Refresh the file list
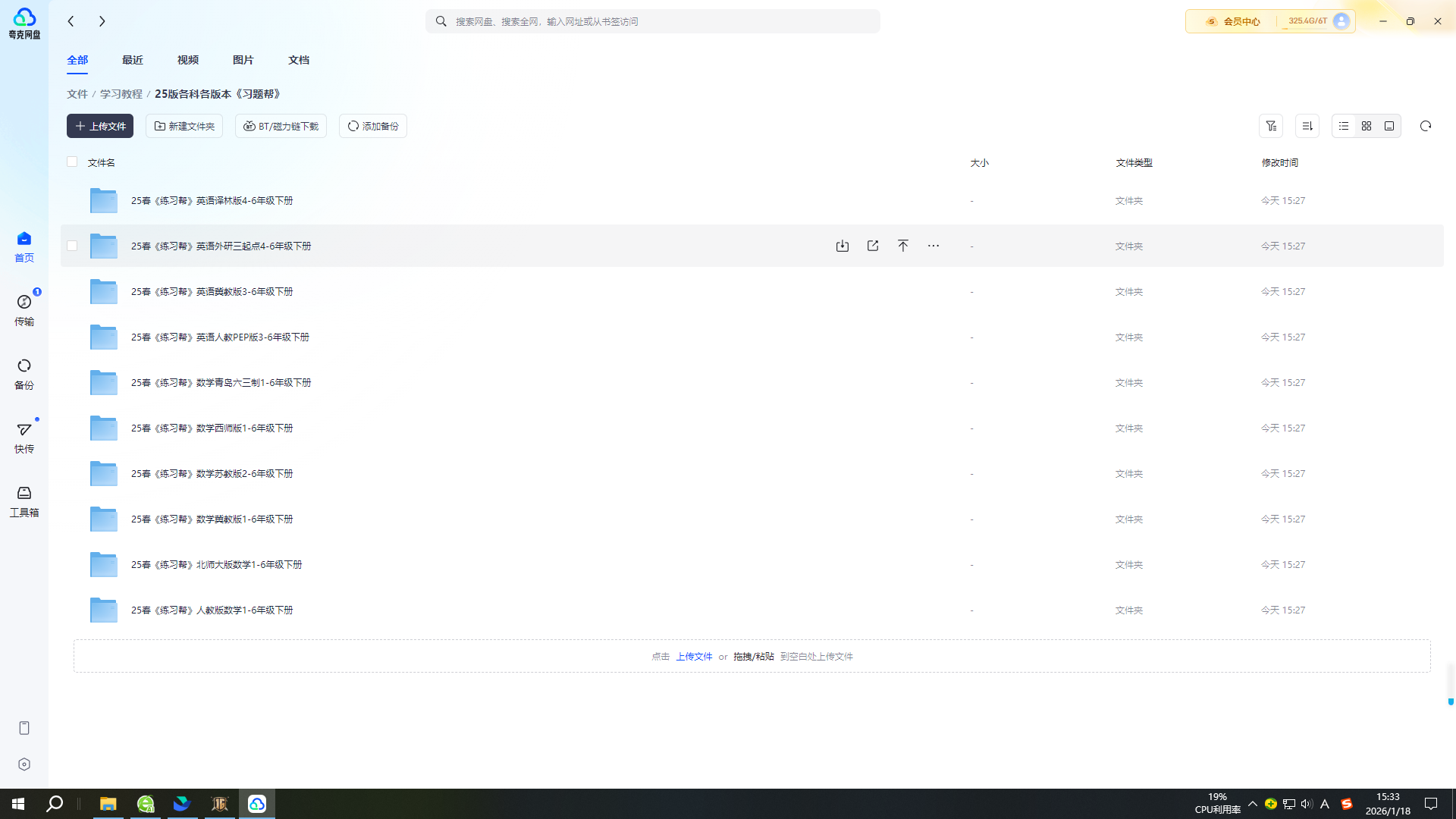Screen dimensions: 1456x819 click(x=1425, y=126)
